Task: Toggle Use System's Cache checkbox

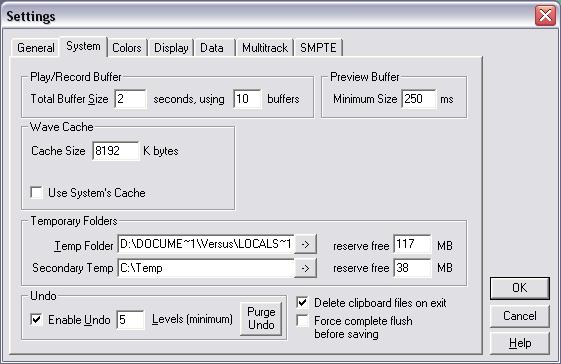Action: [36, 193]
